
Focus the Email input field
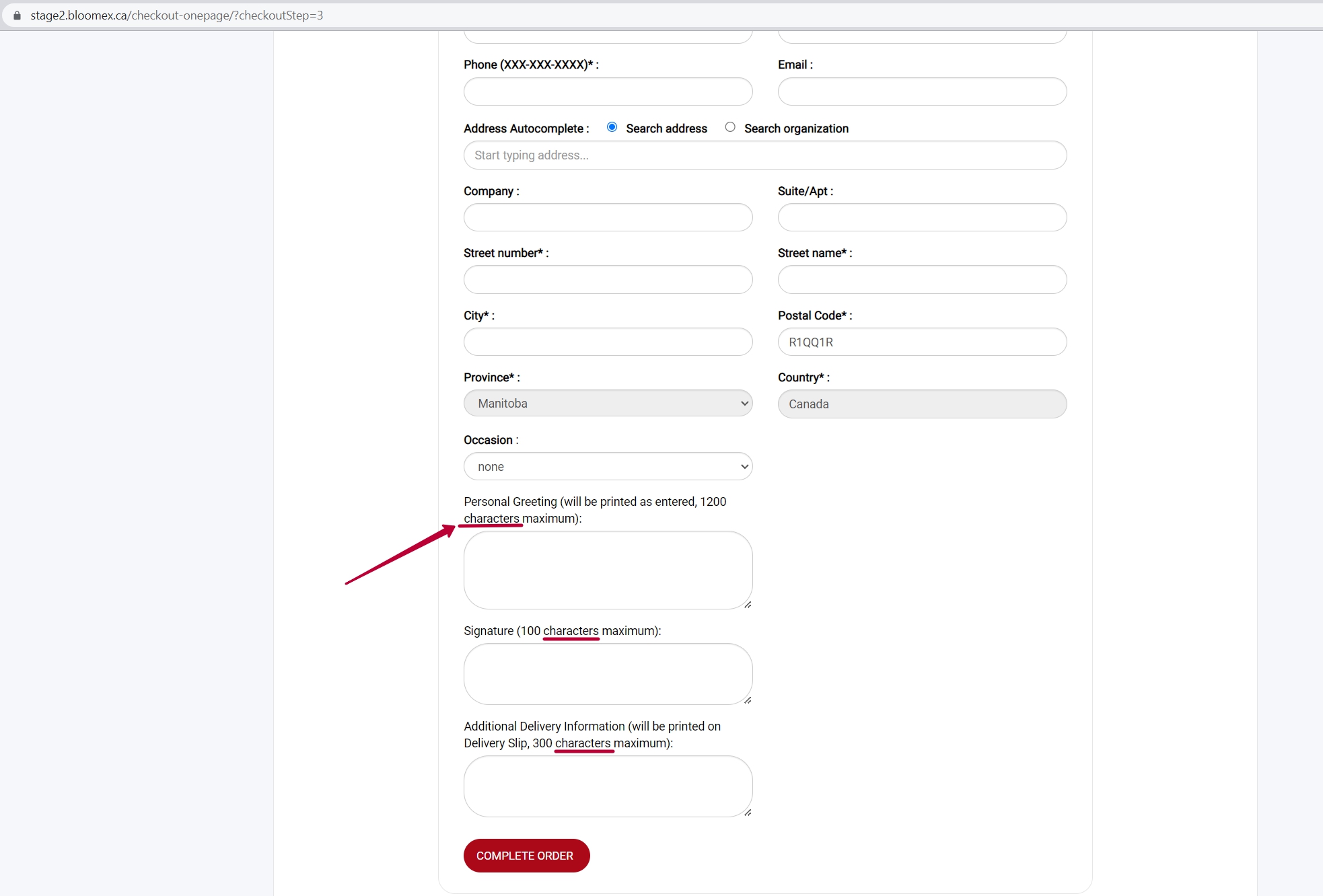(922, 91)
